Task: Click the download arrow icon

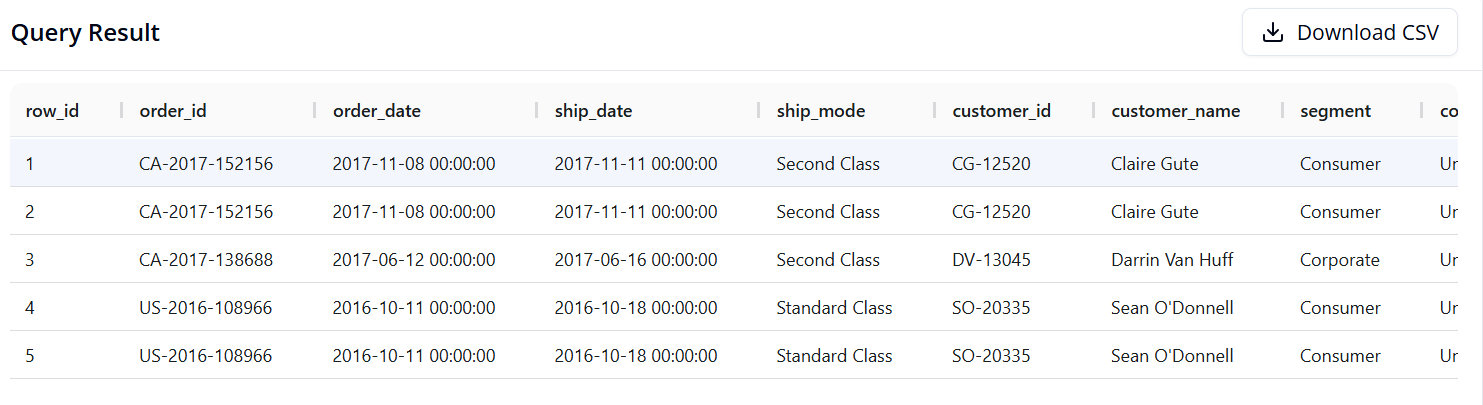Action: pyautogui.click(x=1272, y=33)
